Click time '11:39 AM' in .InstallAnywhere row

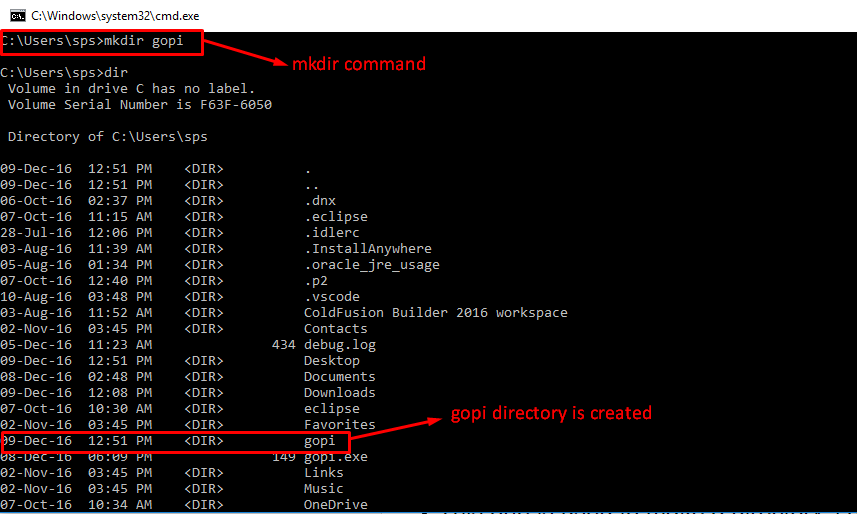pyautogui.click(x=120, y=248)
